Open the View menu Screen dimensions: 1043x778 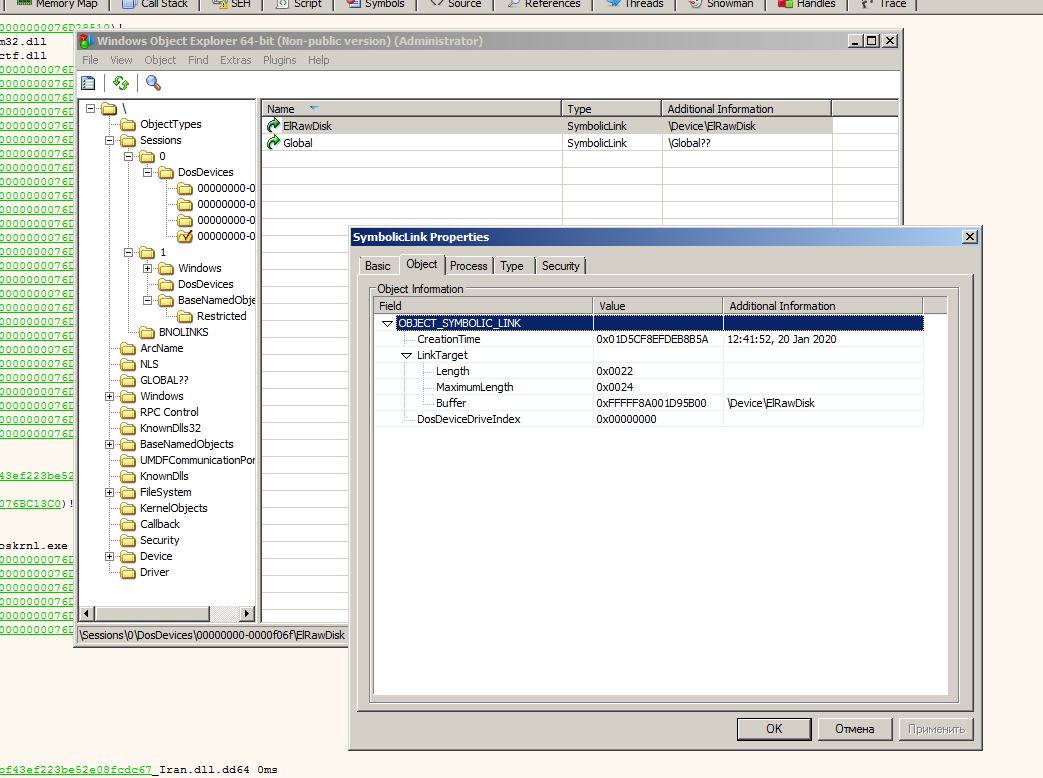point(121,60)
